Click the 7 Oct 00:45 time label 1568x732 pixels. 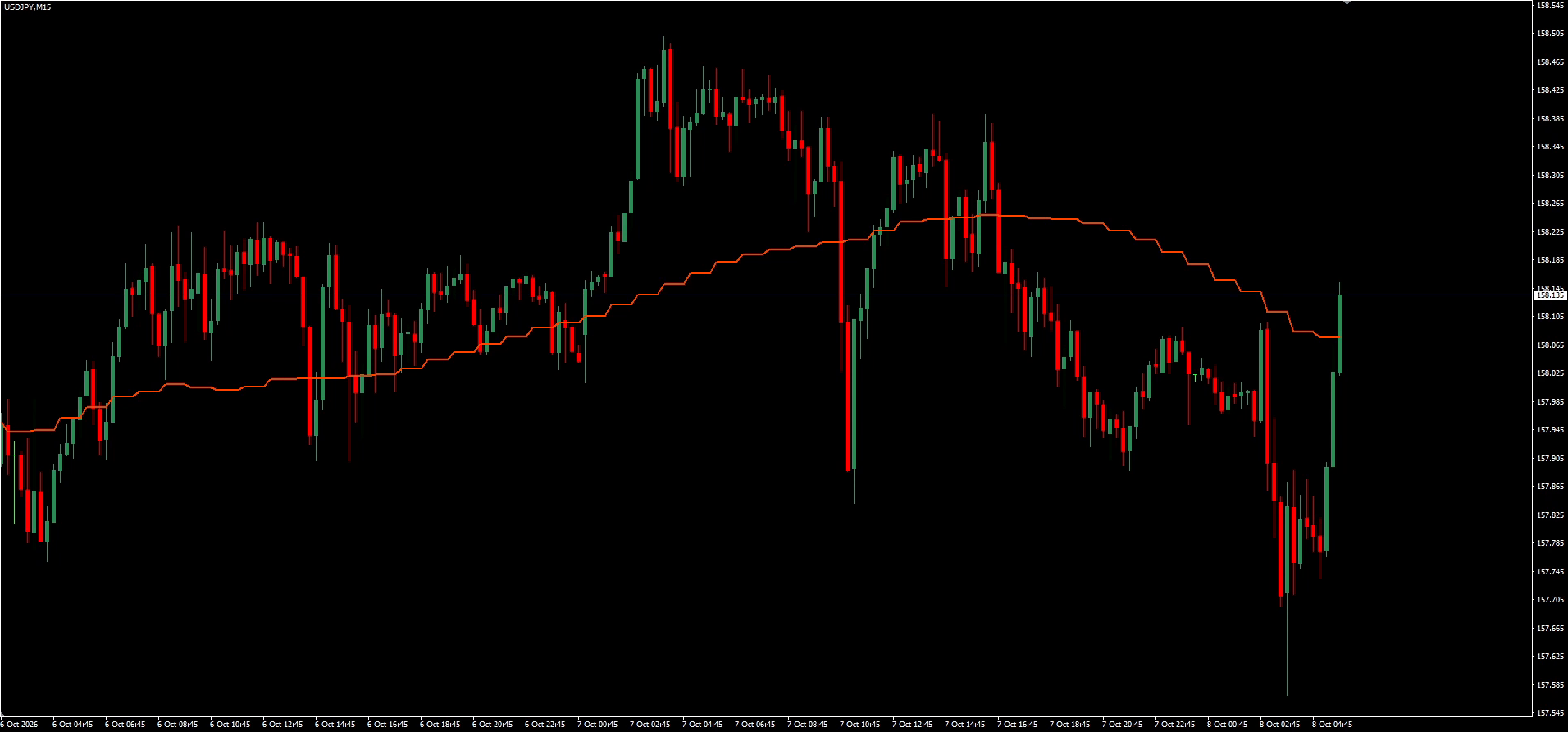(598, 725)
